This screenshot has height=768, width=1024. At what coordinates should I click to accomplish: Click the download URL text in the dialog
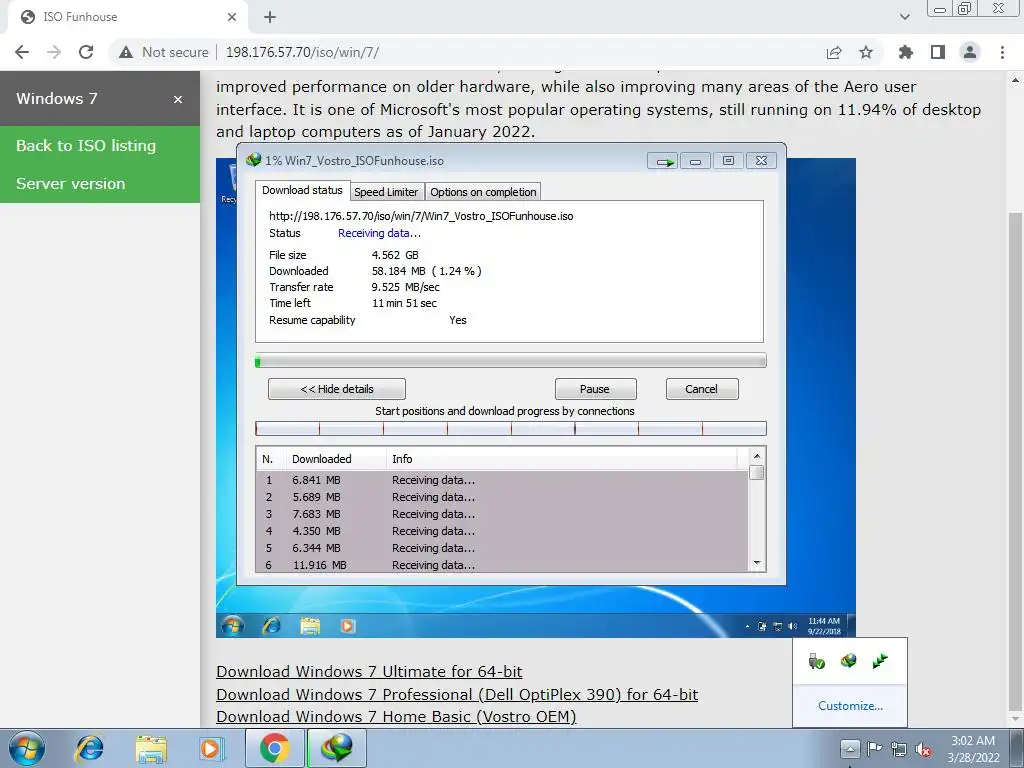coord(421,216)
